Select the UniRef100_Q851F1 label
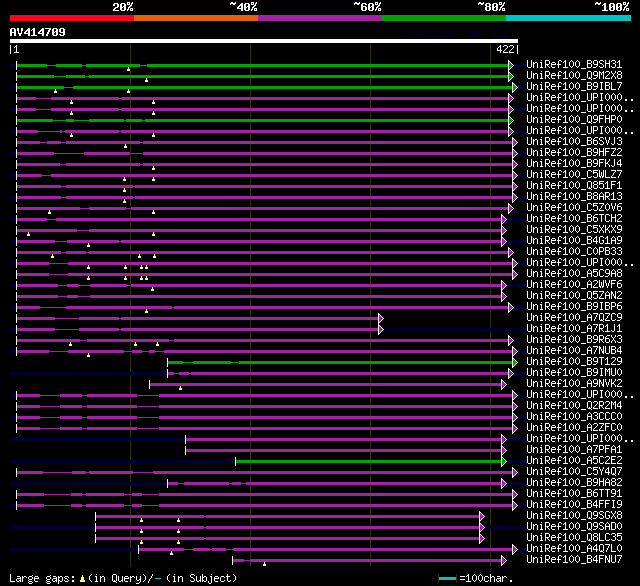Viewport: 640px width, 586px height. [x=574, y=185]
